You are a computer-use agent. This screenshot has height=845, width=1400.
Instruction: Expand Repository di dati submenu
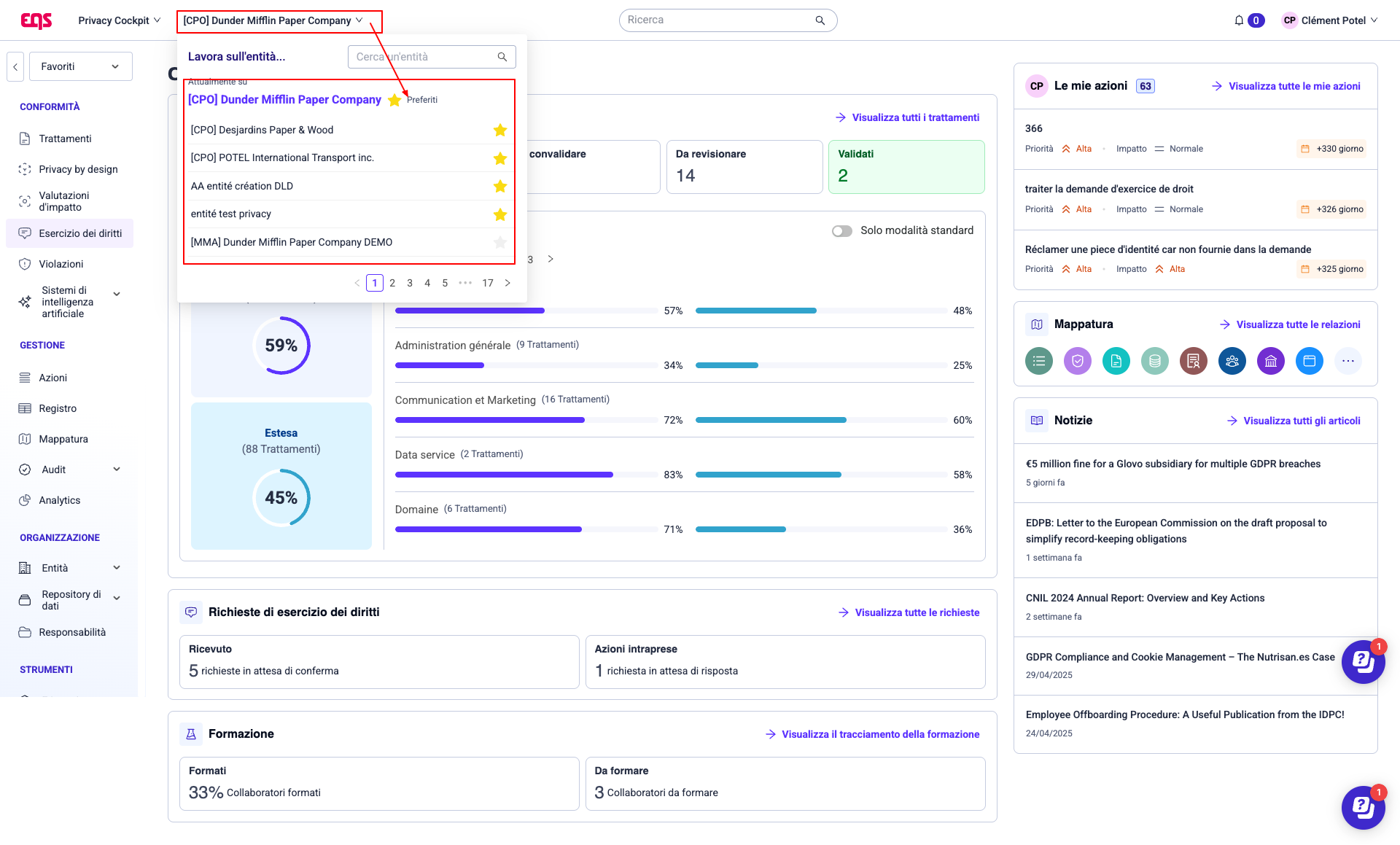[117, 598]
